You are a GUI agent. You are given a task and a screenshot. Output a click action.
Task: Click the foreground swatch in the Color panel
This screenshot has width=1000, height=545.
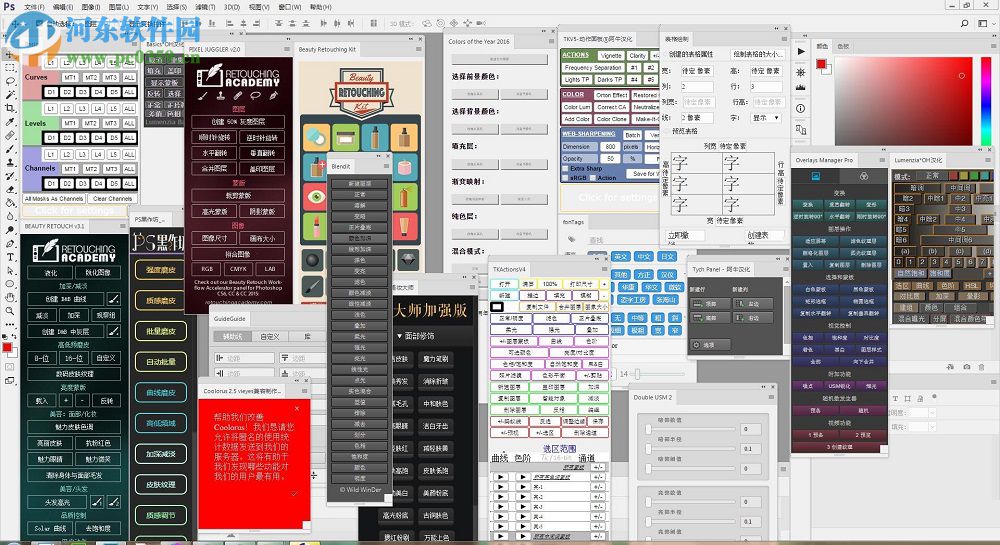coord(821,64)
